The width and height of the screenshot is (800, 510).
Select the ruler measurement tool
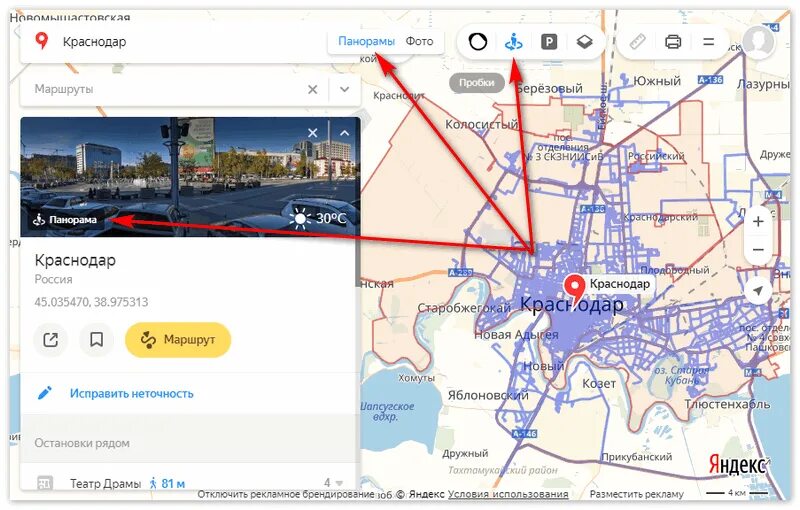[x=637, y=41]
